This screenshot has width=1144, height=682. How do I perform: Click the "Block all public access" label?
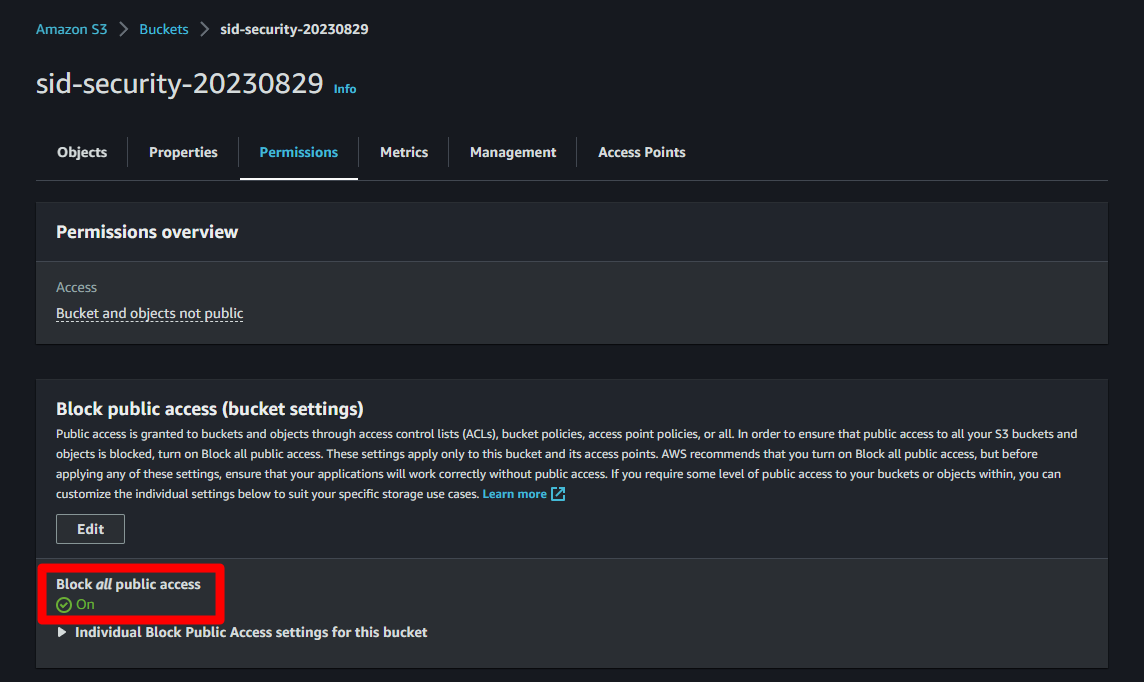click(x=128, y=584)
